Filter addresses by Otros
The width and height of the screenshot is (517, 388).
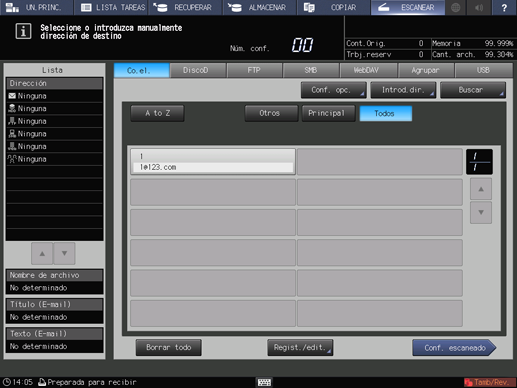pos(271,113)
